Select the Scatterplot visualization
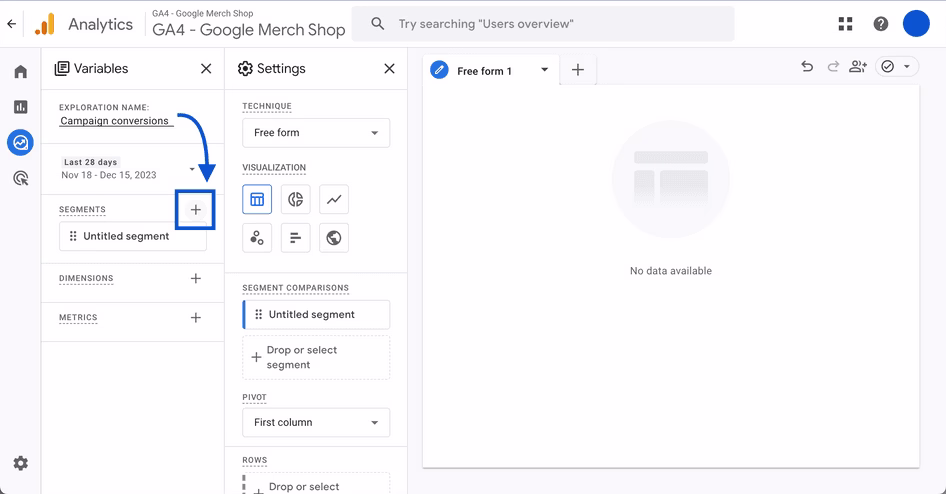This screenshot has width=946, height=494. [x=257, y=238]
